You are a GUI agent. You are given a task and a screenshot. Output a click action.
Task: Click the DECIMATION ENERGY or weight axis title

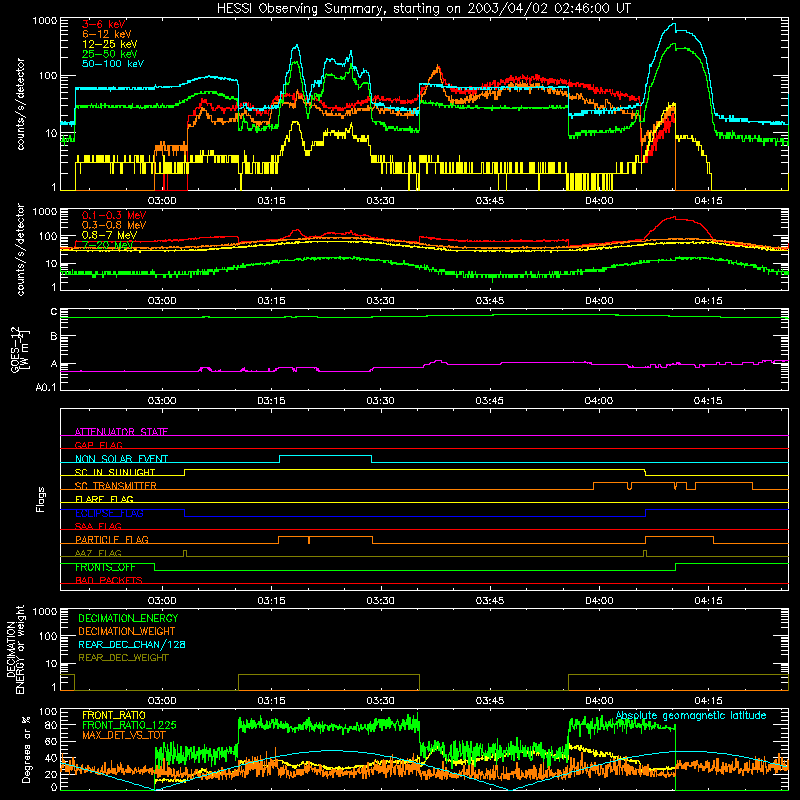pos(15,649)
